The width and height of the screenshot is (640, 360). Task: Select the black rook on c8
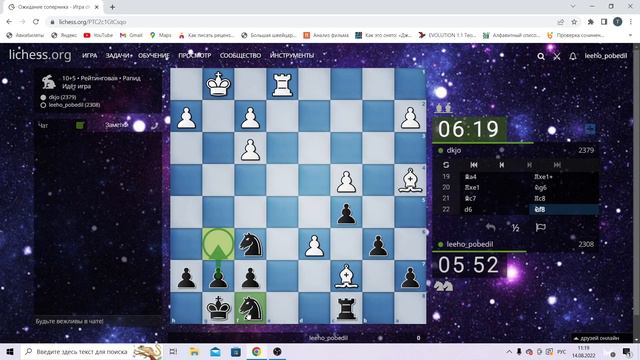click(346, 308)
